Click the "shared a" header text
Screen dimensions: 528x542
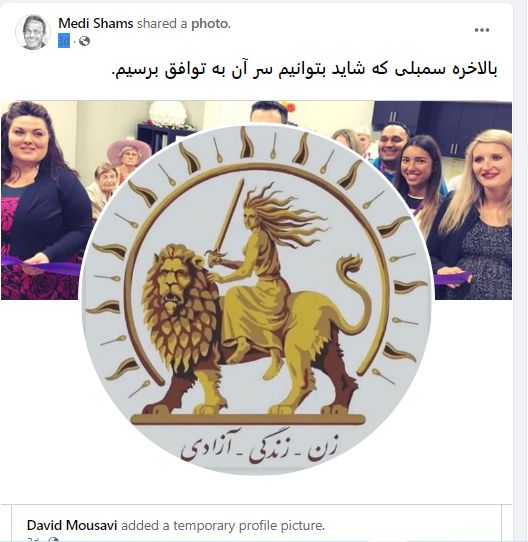click(x=162, y=24)
